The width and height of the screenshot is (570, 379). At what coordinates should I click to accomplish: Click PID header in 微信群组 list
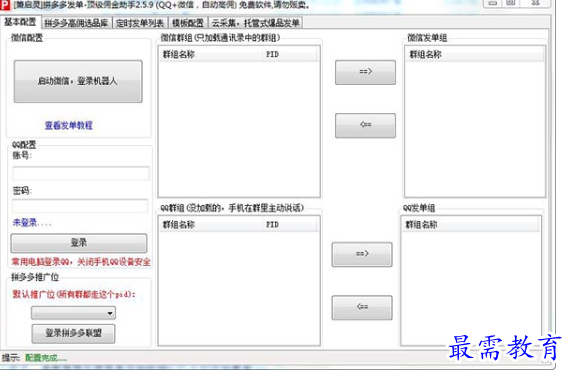290,55
